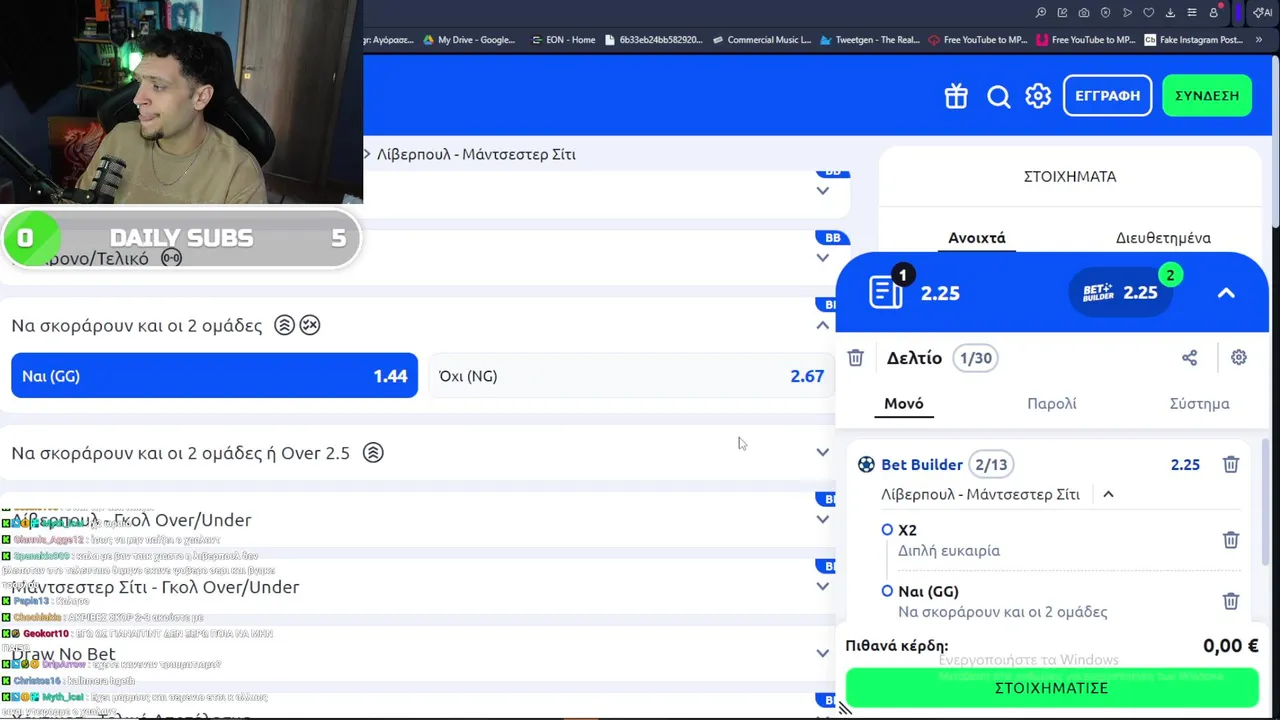Expand the topmost collapsed market chevron
Image resolution: width=1280 pixels, height=720 pixels.
[822, 190]
